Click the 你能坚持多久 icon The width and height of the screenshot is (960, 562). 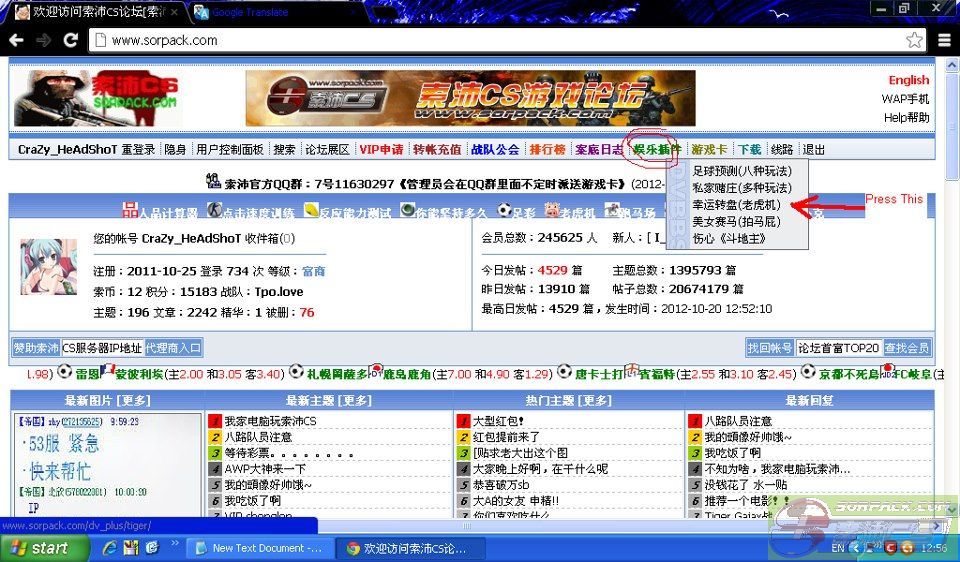pyautogui.click(x=407, y=210)
